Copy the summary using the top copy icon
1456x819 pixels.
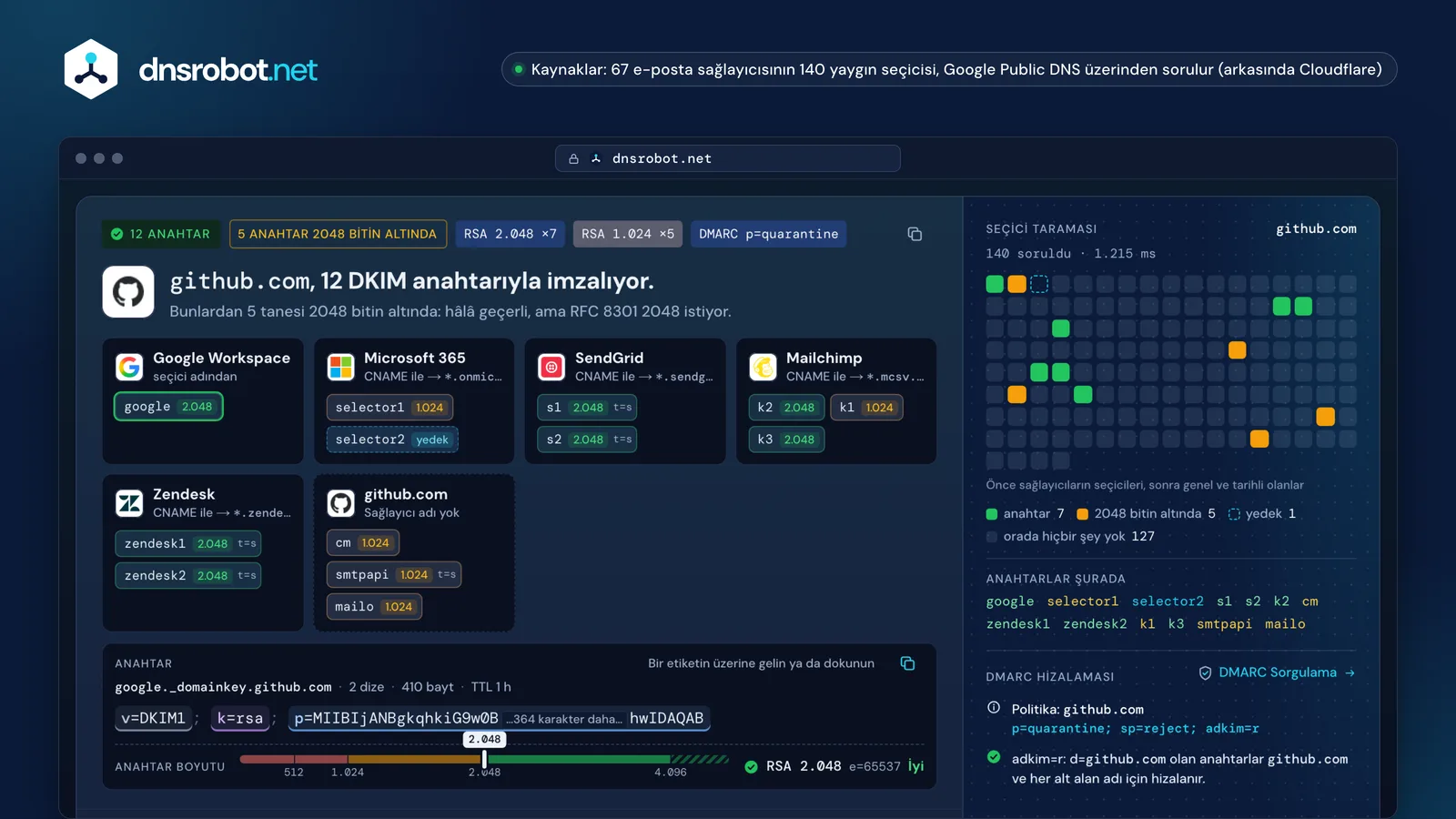click(x=915, y=234)
